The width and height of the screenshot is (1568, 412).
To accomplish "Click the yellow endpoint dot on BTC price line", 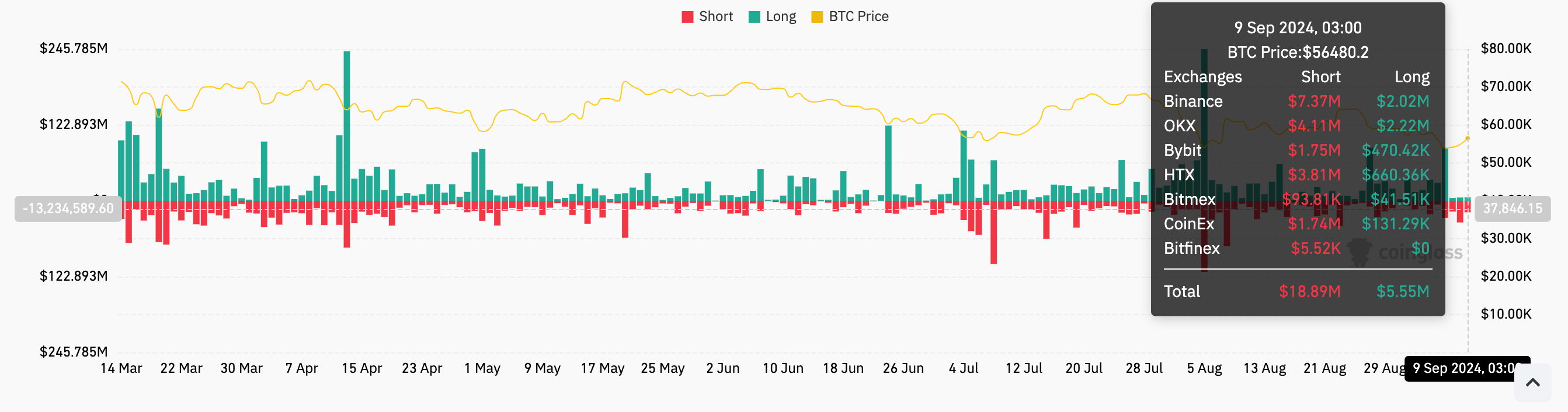I will pos(1467,139).
